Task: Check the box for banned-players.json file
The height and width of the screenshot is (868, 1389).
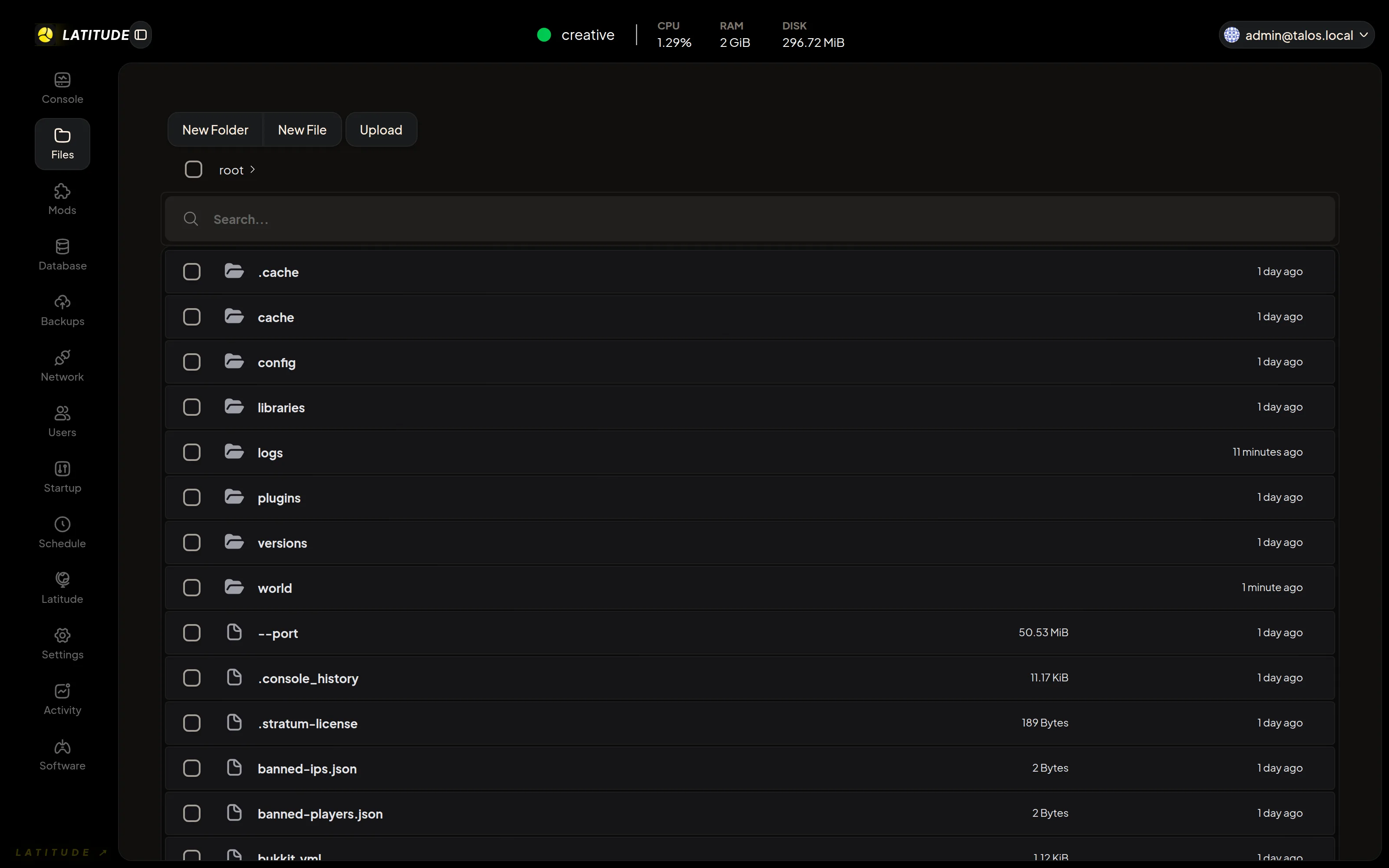Action: click(192, 813)
